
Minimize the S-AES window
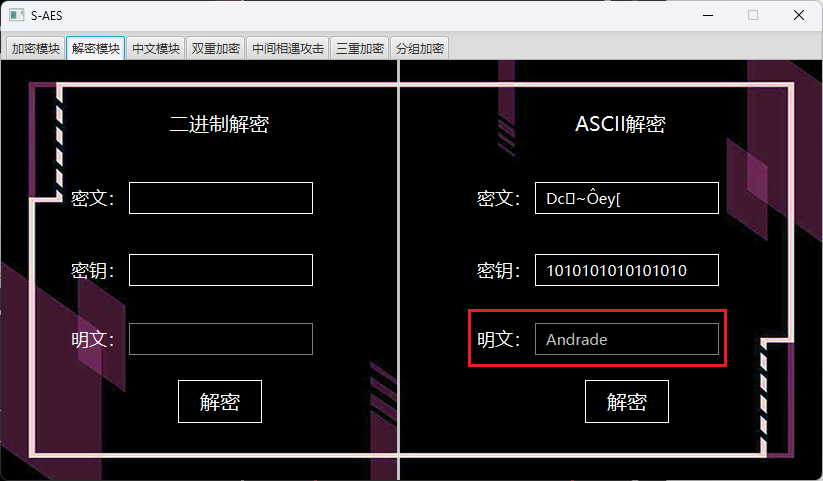[x=708, y=15]
